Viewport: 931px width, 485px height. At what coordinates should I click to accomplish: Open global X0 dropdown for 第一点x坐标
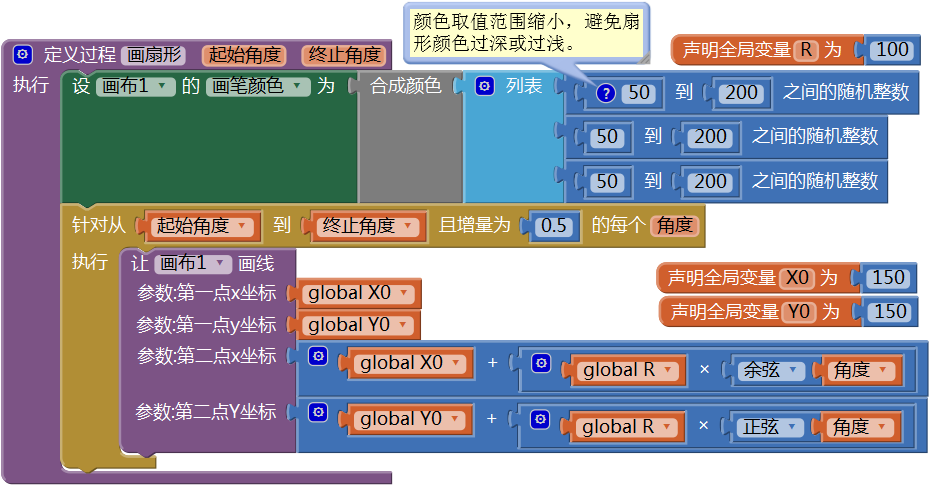click(x=358, y=293)
